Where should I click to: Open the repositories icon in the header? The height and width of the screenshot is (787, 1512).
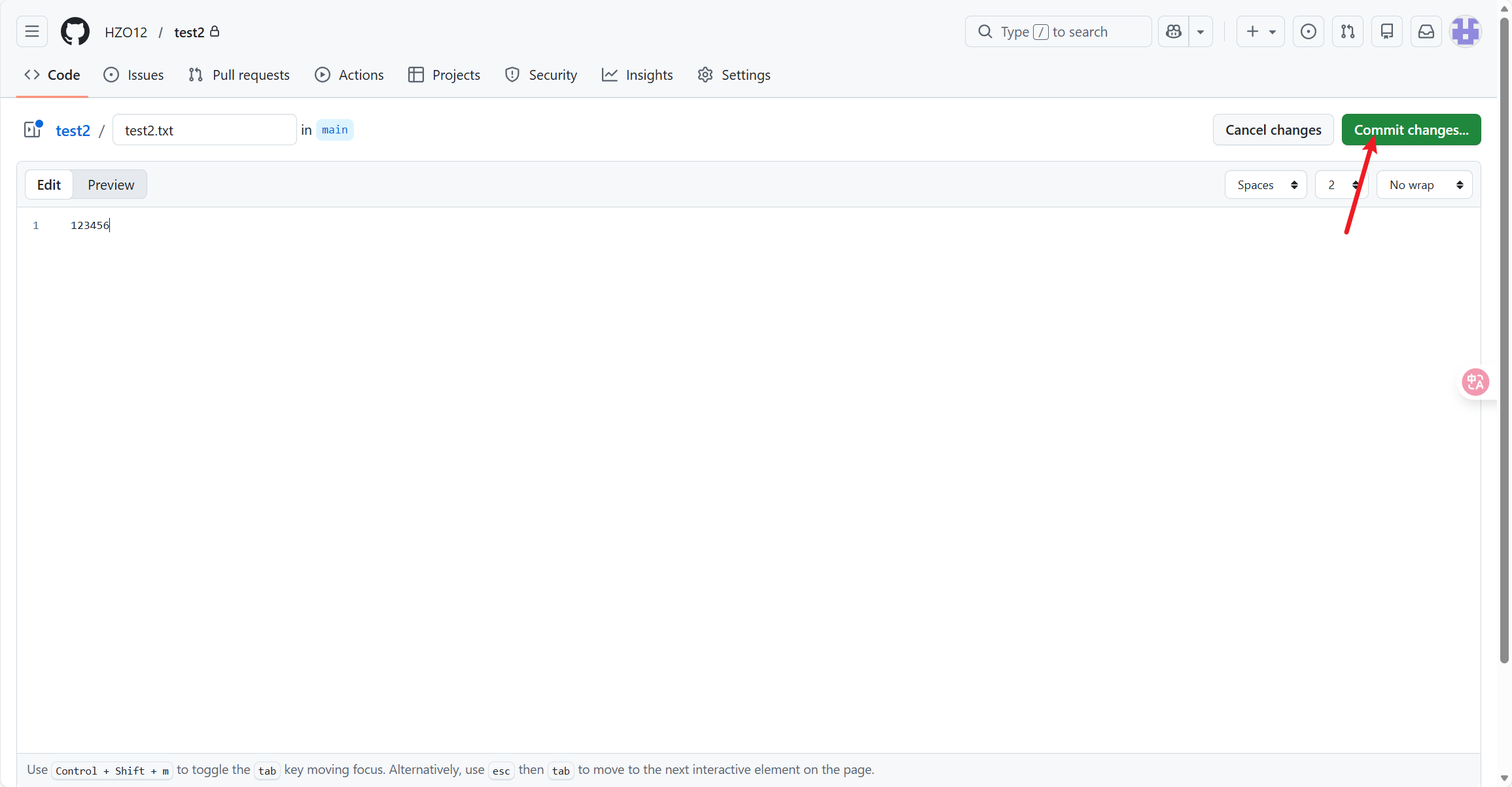coord(1386,31)
